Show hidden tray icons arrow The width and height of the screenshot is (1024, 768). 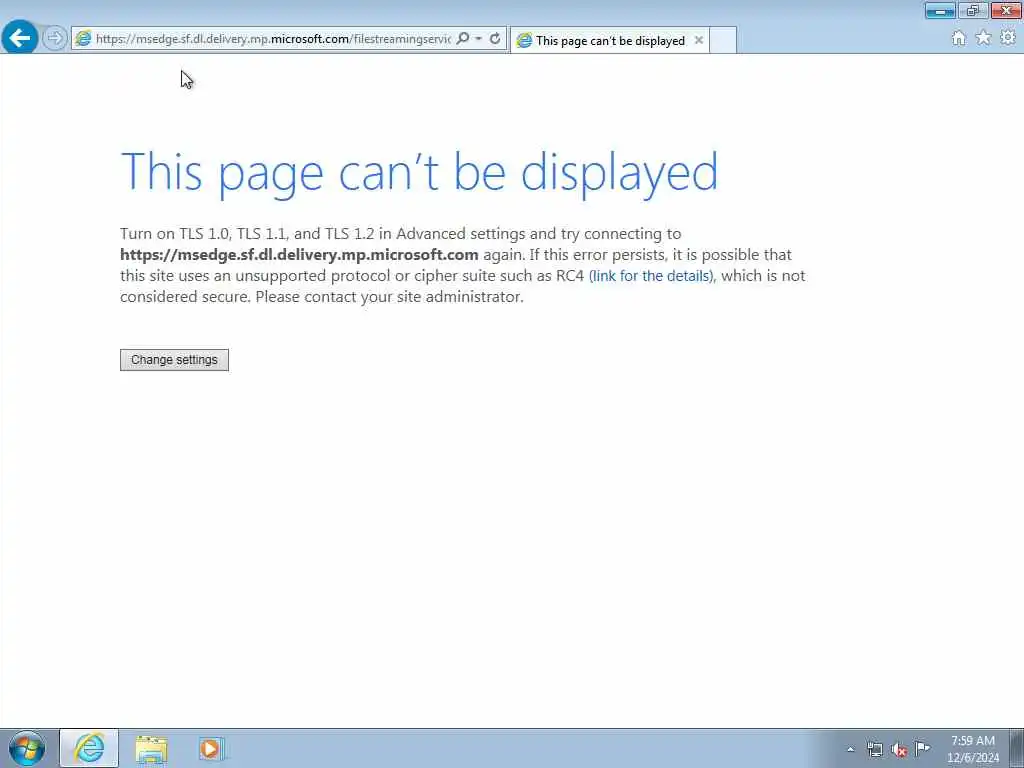(x=850, y=750)
